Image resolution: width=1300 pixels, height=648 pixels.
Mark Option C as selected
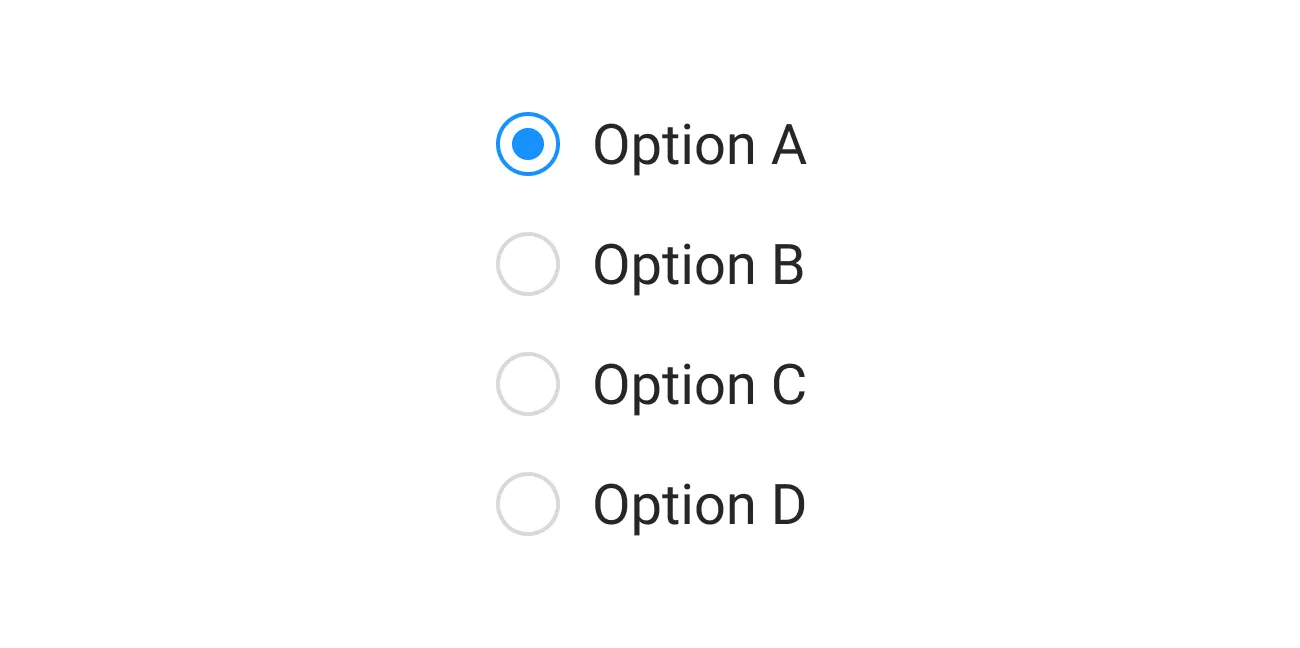(x=528, y=384)
